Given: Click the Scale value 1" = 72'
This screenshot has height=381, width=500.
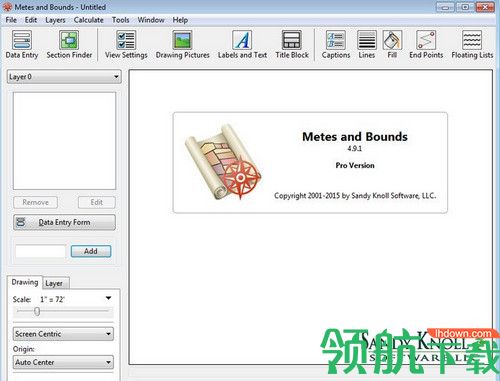Looking at the screenshot, I should tap(52, 299).
